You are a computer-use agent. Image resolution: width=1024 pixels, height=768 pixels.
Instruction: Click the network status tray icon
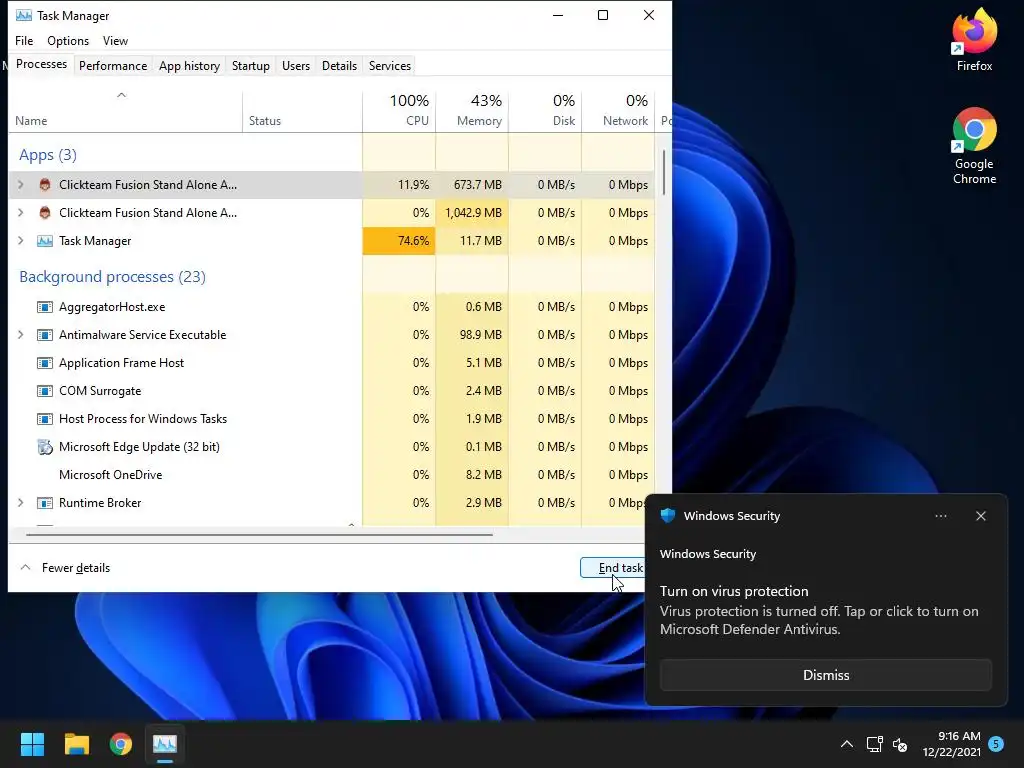tap(874, 744)
